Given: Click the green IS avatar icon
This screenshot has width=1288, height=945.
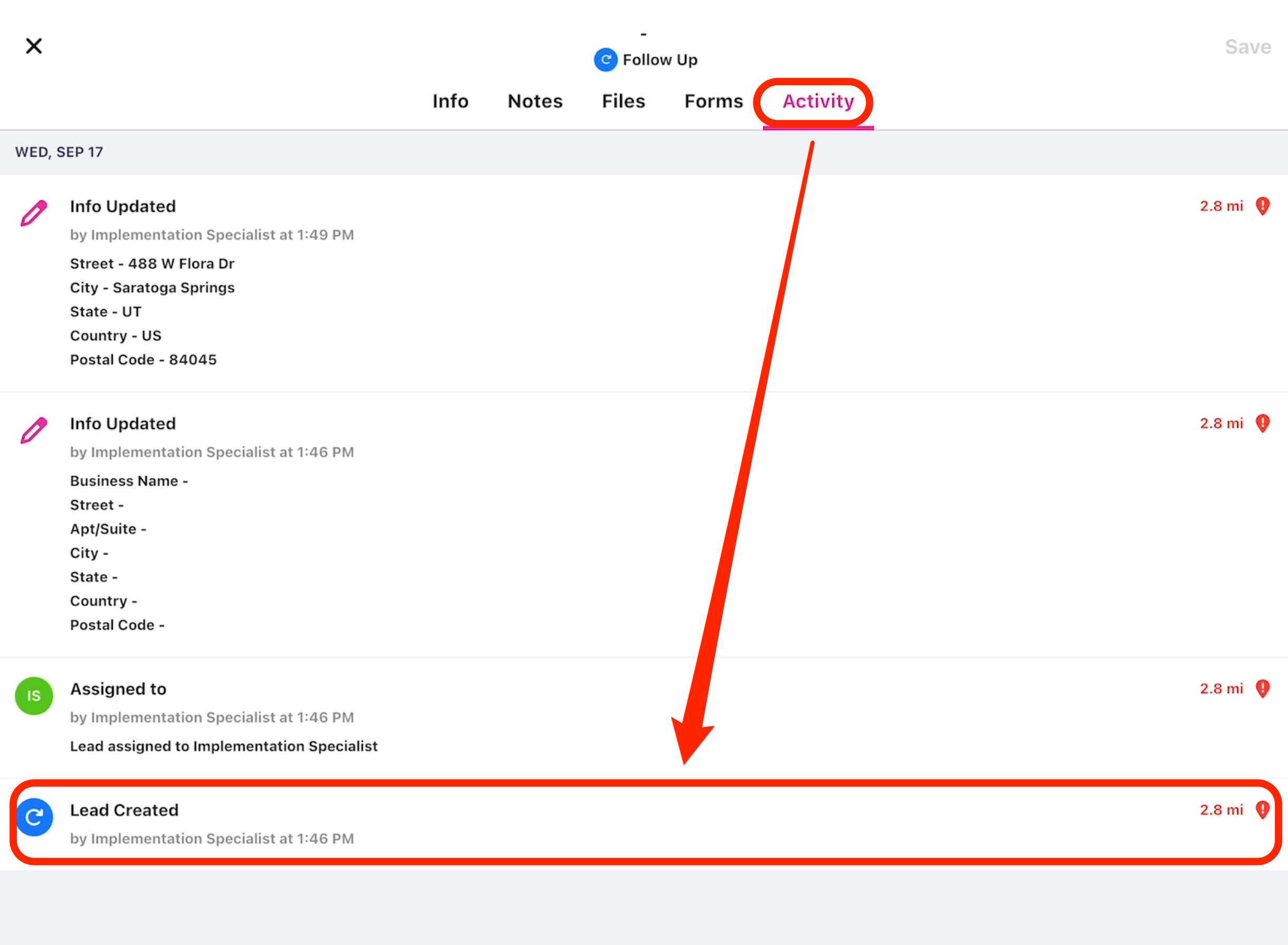Looking at the screenshot, I should pyautogui.click(x=34, y=696).
